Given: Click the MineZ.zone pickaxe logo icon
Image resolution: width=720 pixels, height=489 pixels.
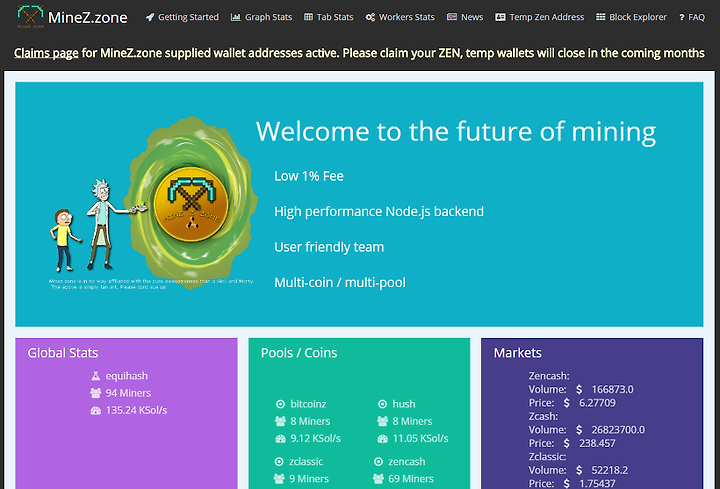Looking at the screenshot, I should pyautogui.click(x=30, y=17).
